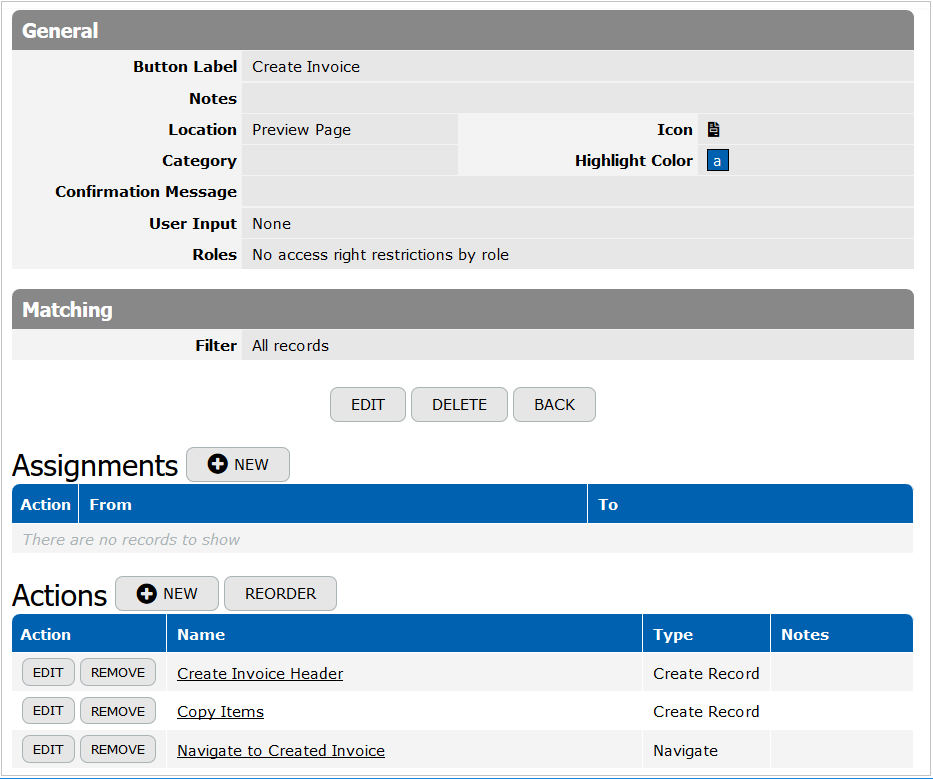Image resolution: width=933 pixels, height=779 pixels.
Task: Click 'There are no records to show' text
Action: coord(132,540)
